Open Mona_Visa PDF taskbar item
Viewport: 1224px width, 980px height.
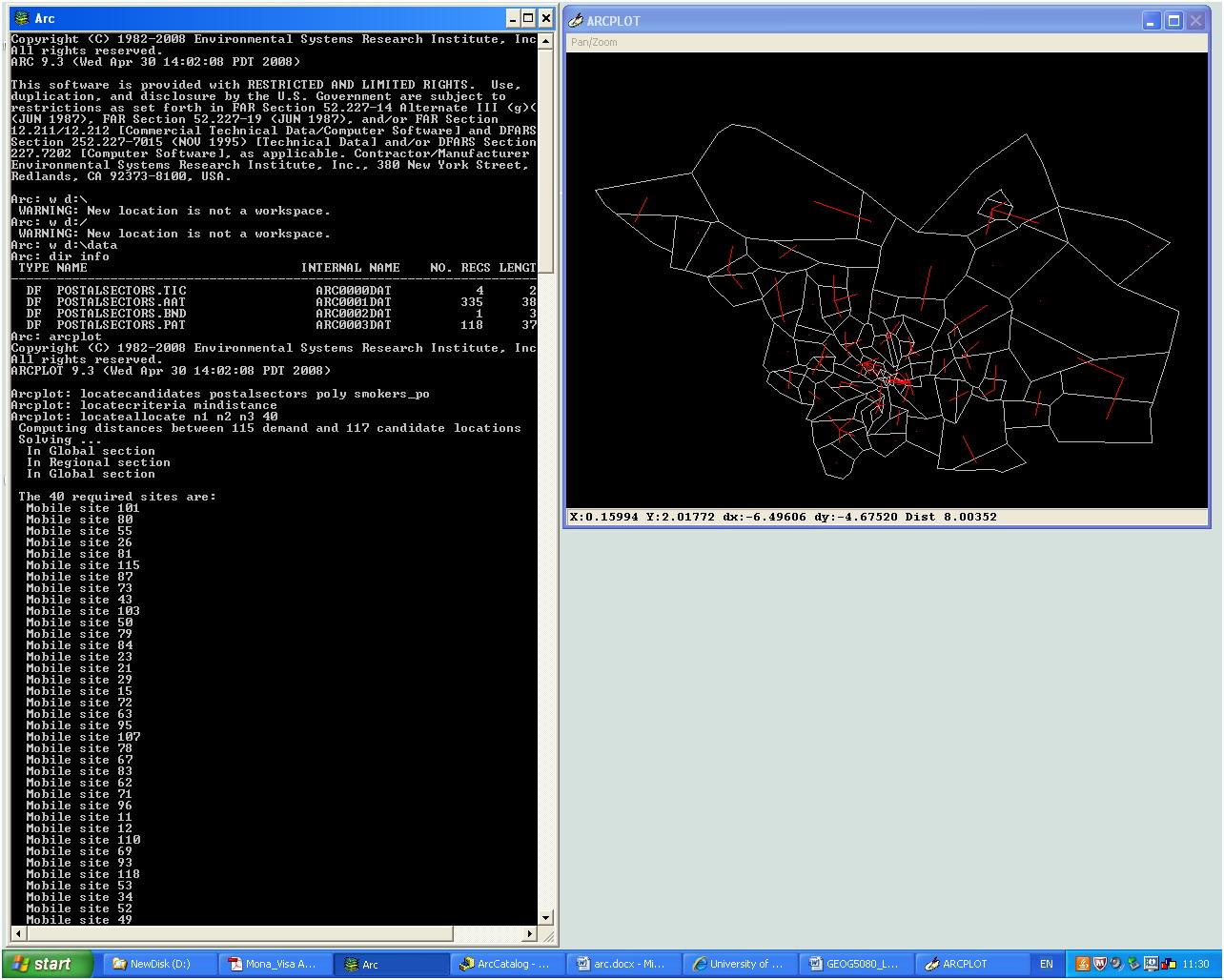pos(275,964)
